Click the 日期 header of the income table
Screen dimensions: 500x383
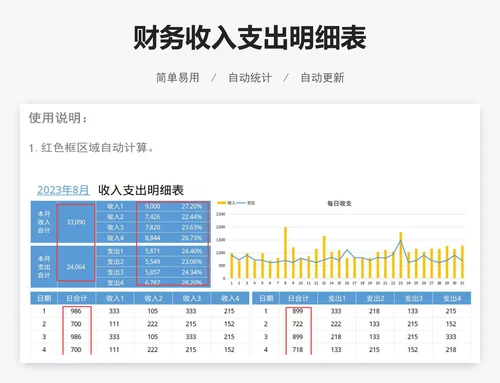click(44, 298)
